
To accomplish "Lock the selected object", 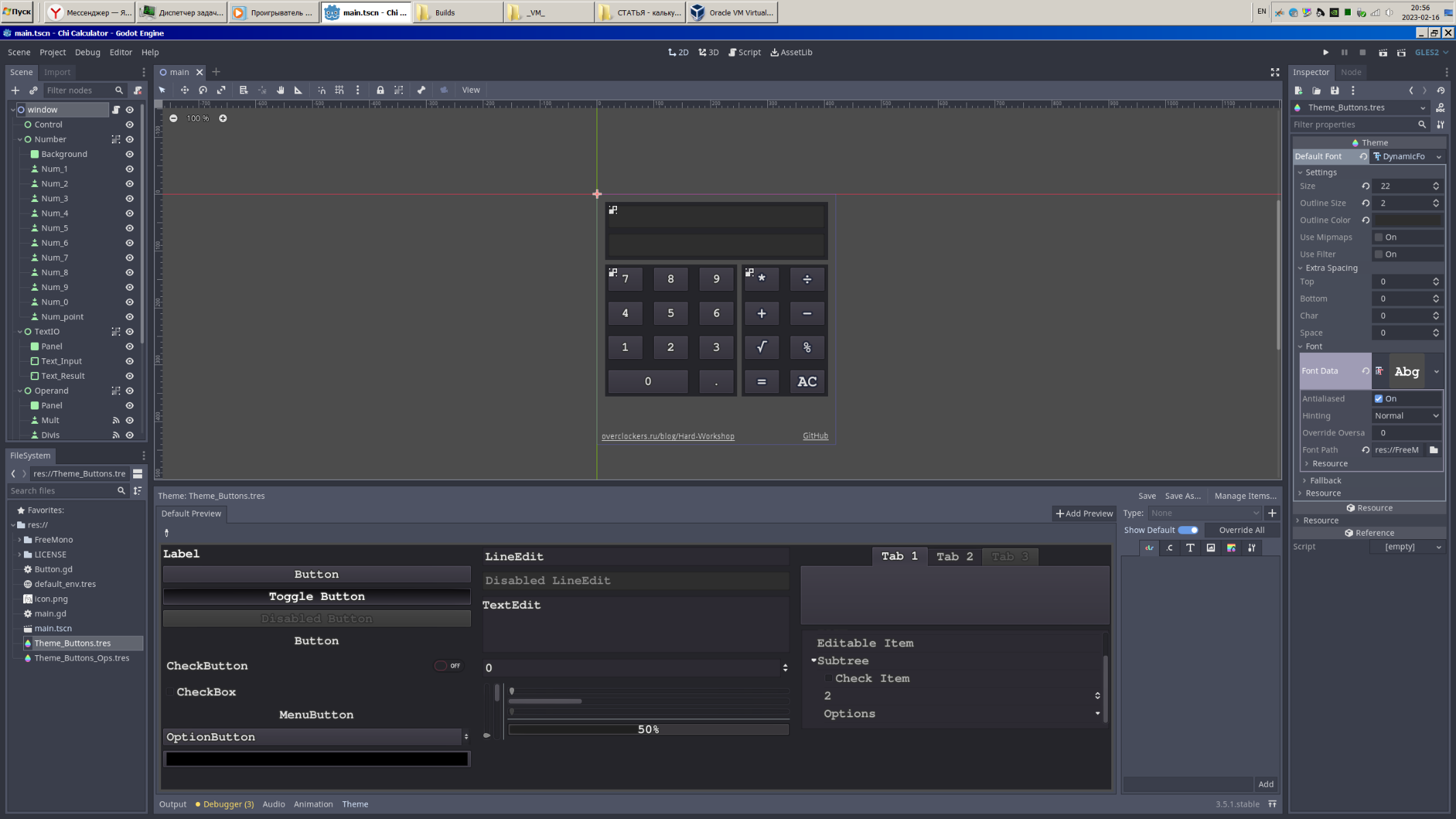I will click(x=380, y=90).
